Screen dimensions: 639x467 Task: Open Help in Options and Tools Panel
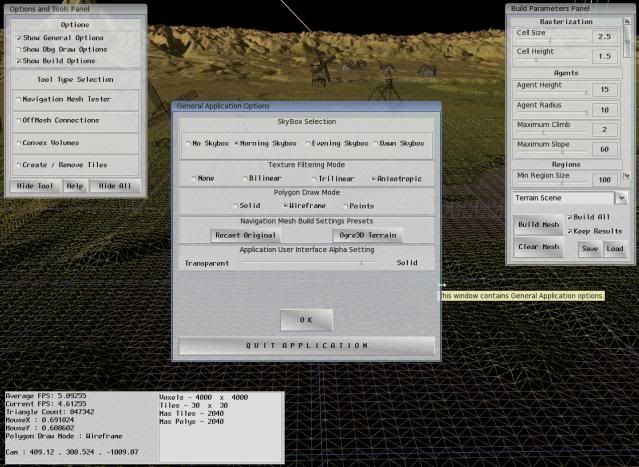(x=75, y=186)
